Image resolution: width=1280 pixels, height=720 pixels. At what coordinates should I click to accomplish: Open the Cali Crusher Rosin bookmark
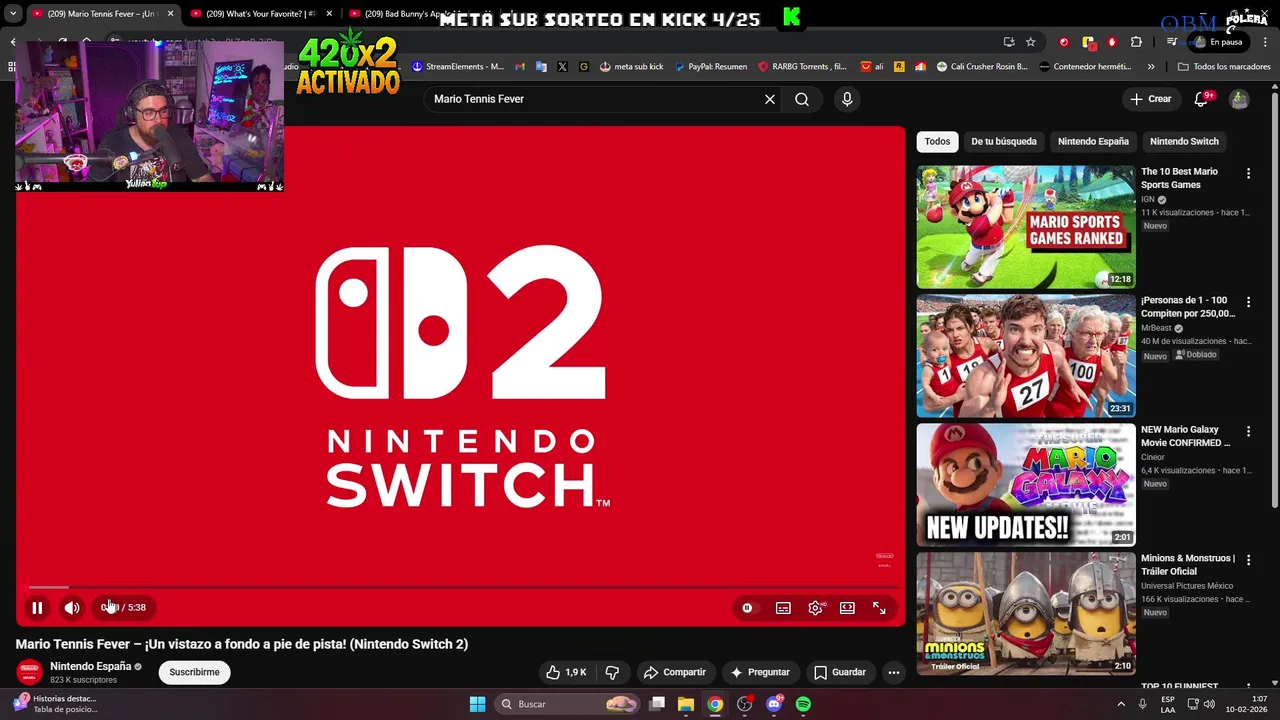tap(982, 67)
